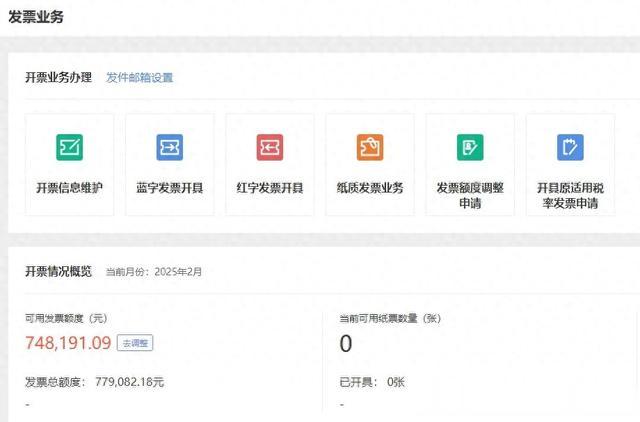Select the 红字发票开具 card label
Viewport: 640px width, 422px height.
pos(270,188)
